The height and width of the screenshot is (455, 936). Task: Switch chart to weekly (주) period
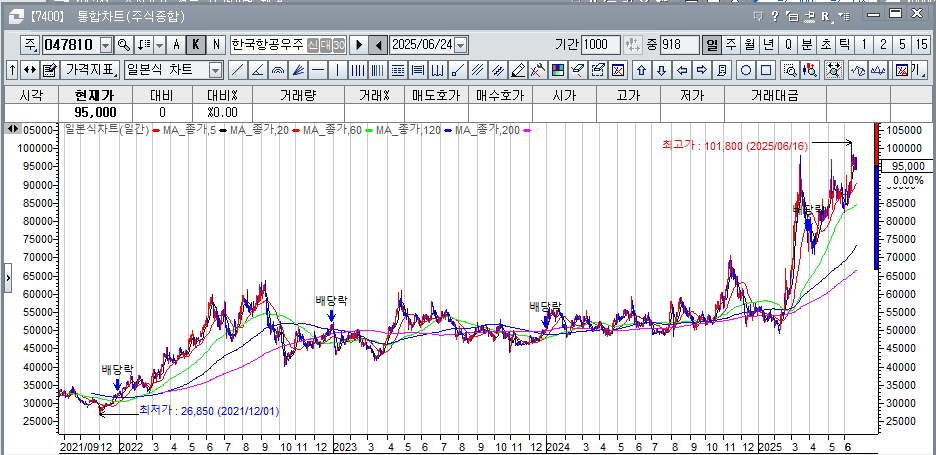coord(731,45)
